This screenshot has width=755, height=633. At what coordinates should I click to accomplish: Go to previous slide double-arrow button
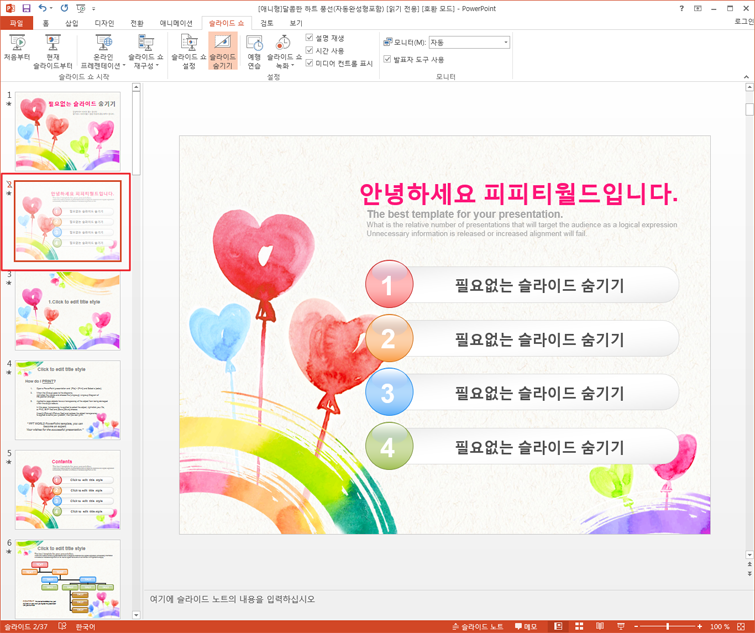tap(749, 564)
